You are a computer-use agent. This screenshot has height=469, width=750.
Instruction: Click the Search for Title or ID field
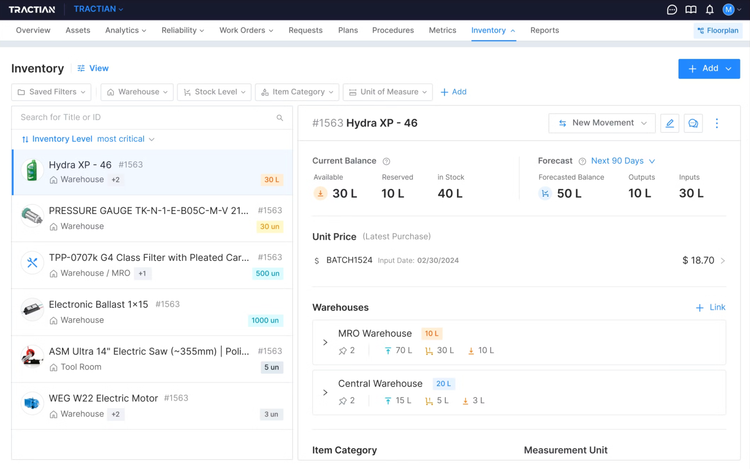pos(152,118)
